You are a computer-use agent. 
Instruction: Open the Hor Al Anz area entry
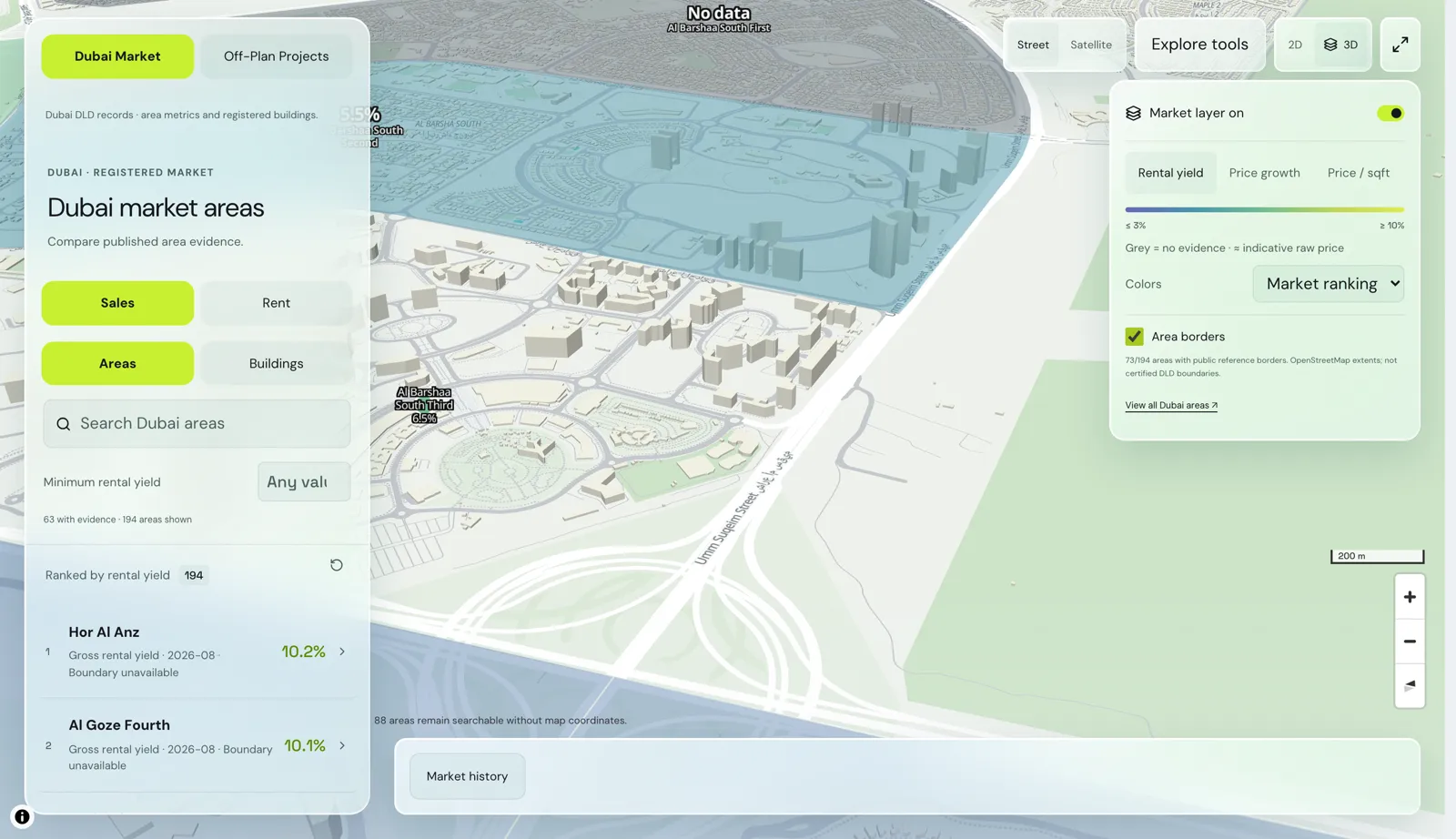[x=197, y=652]
